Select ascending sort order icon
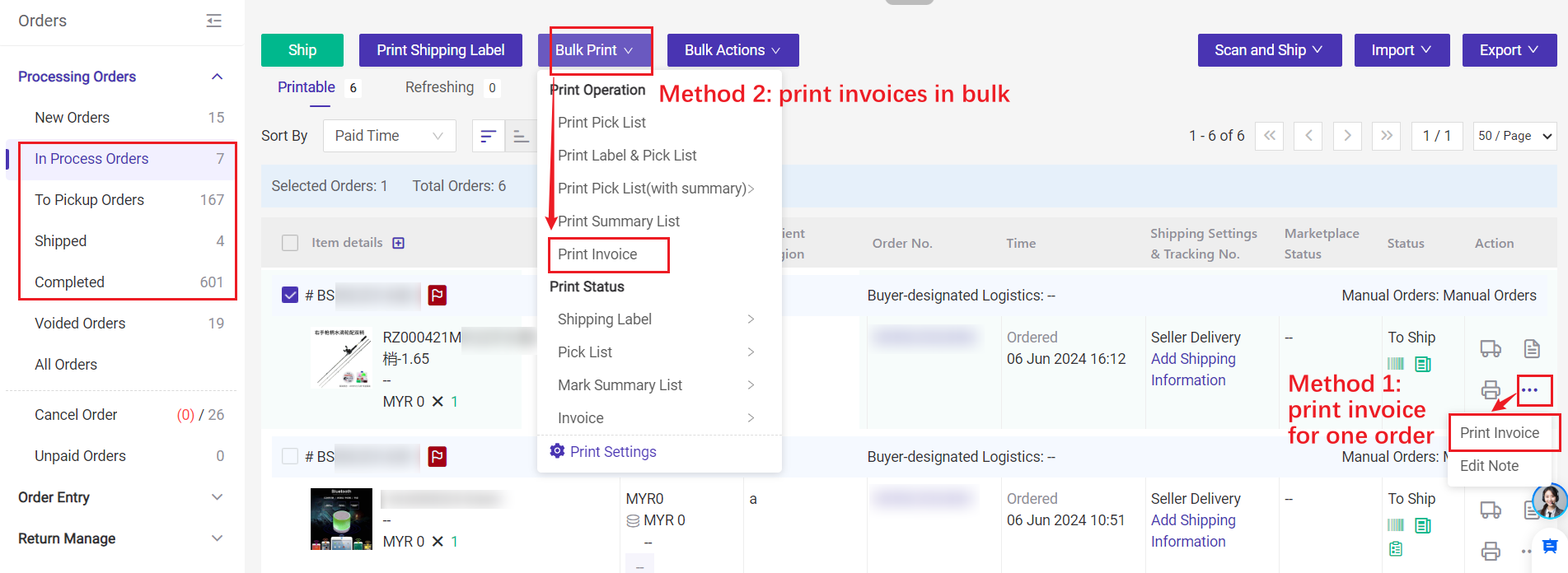Image resolution: width=1568 pixels, height=573 pixels. (x=521, y=136)
